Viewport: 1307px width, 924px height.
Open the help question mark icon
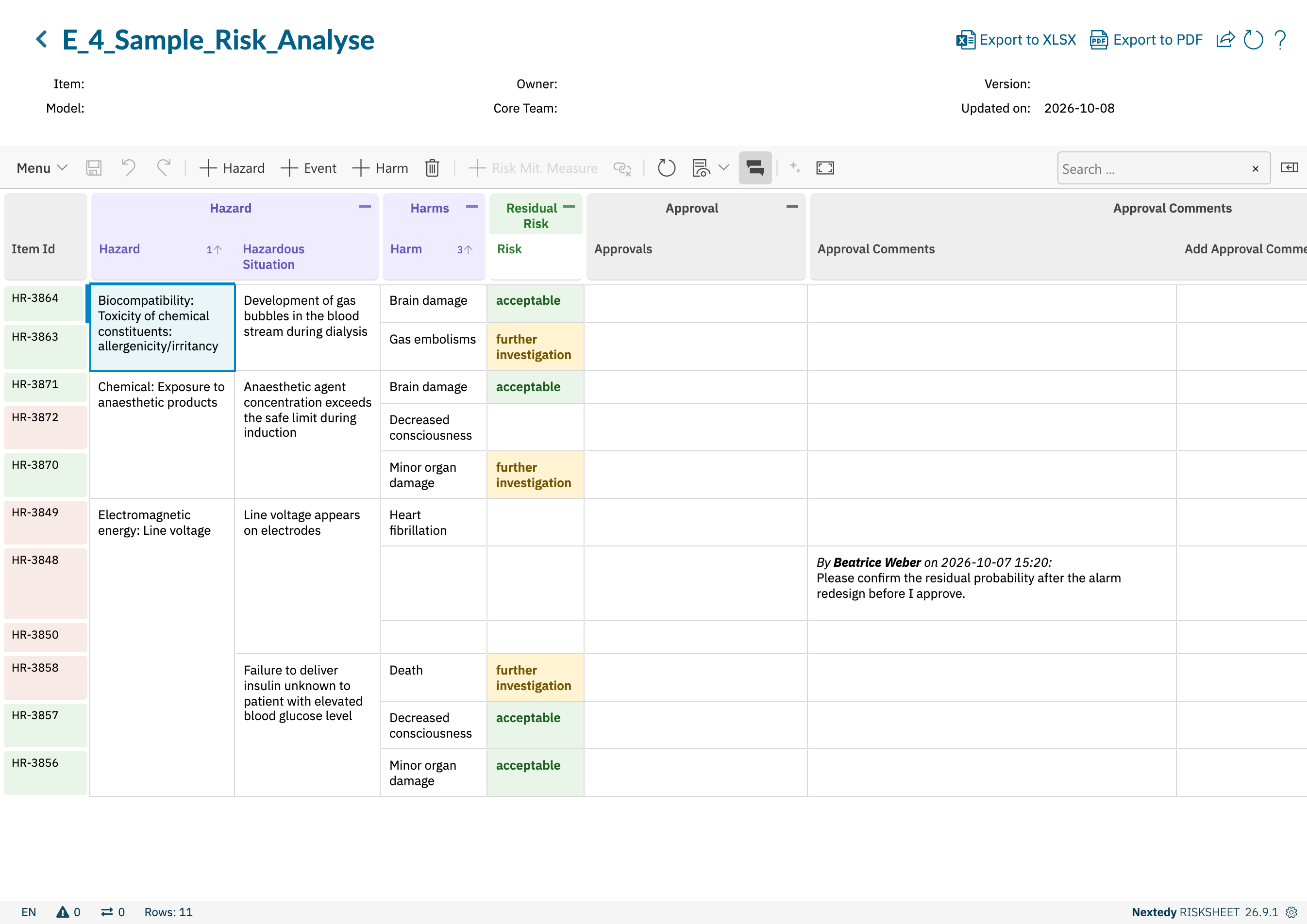tap(1280, 40)
